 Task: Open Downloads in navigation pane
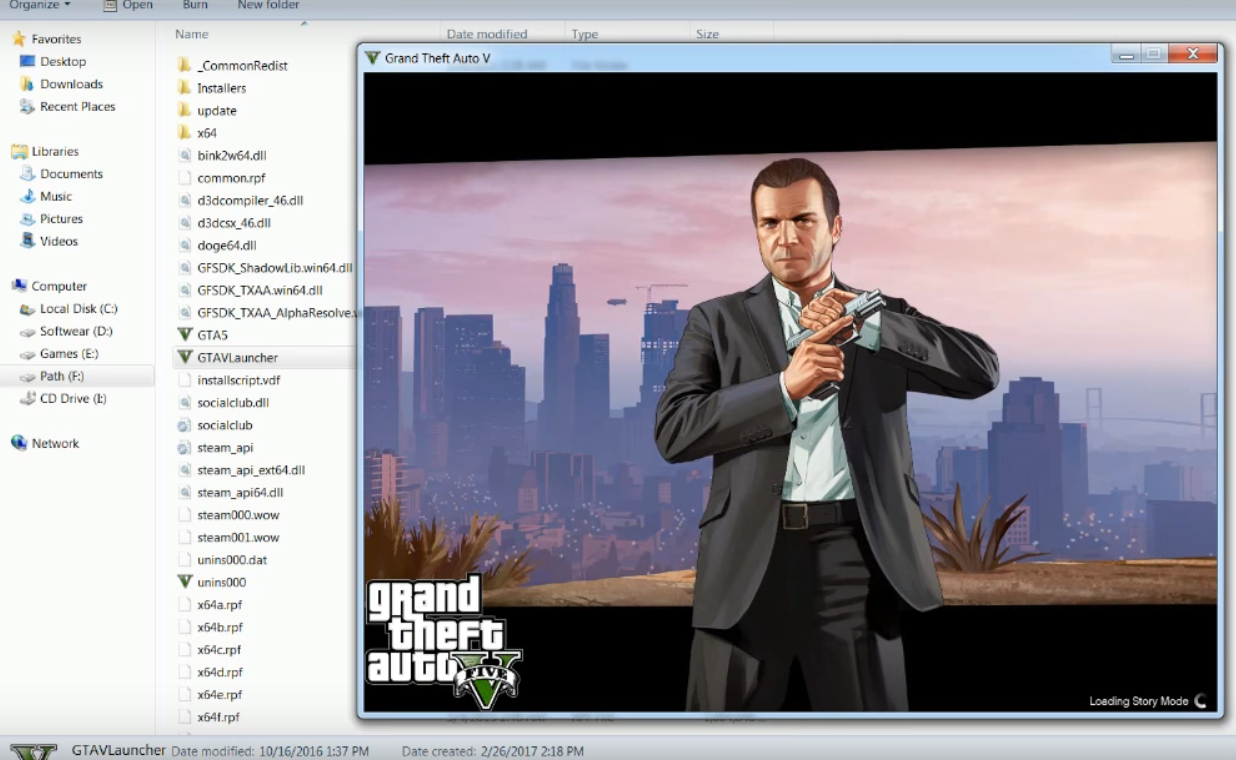[71, 84]
